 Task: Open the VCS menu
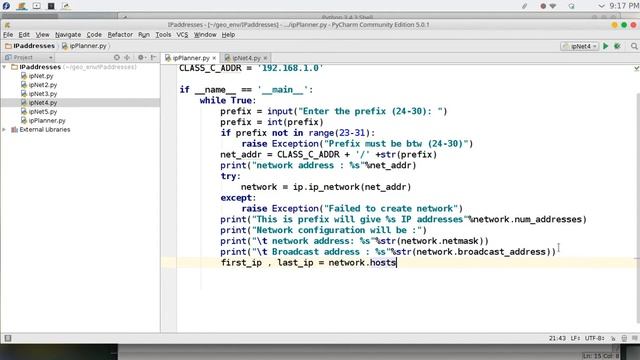(x=182, y=35)
